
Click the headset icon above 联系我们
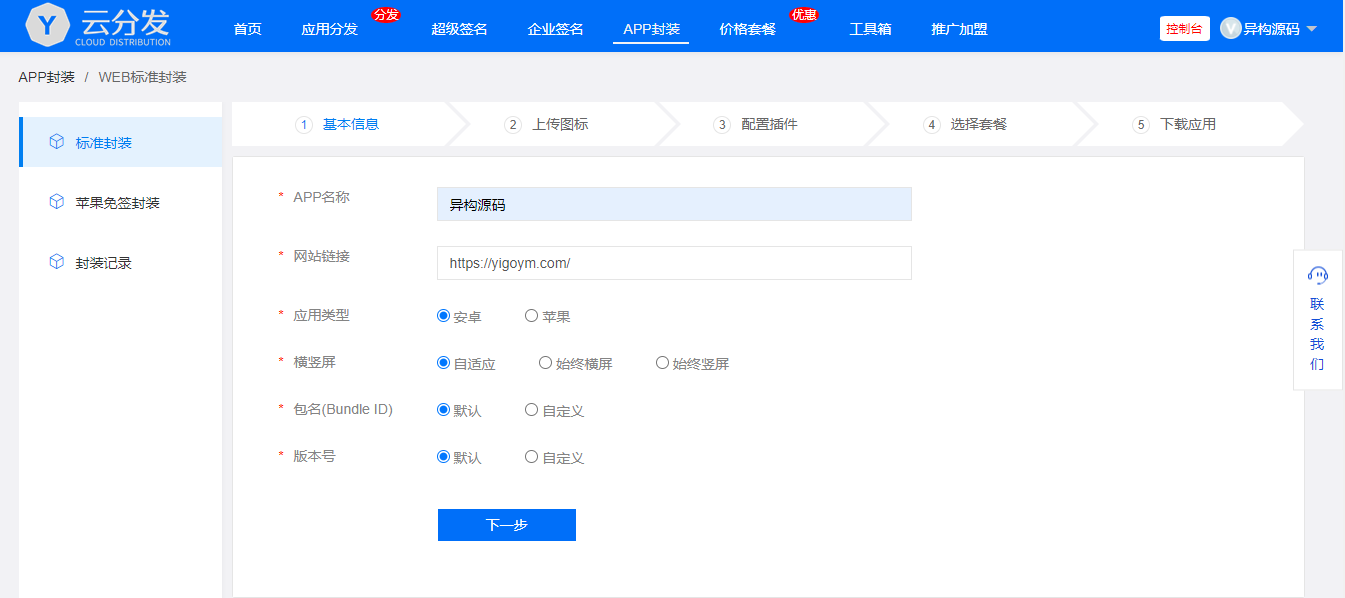(x=1318, y=275)
